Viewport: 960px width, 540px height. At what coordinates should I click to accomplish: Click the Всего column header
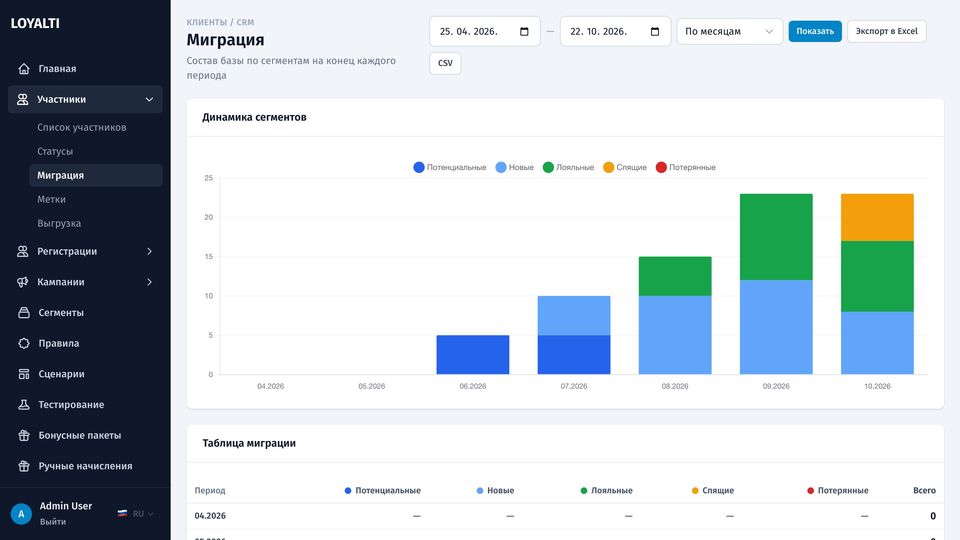tap(924, 490)
